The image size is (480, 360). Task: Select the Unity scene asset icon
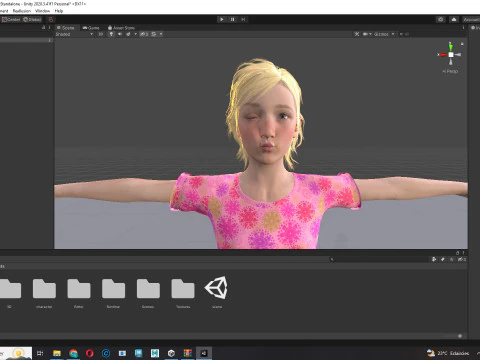(x=217, y=288)
